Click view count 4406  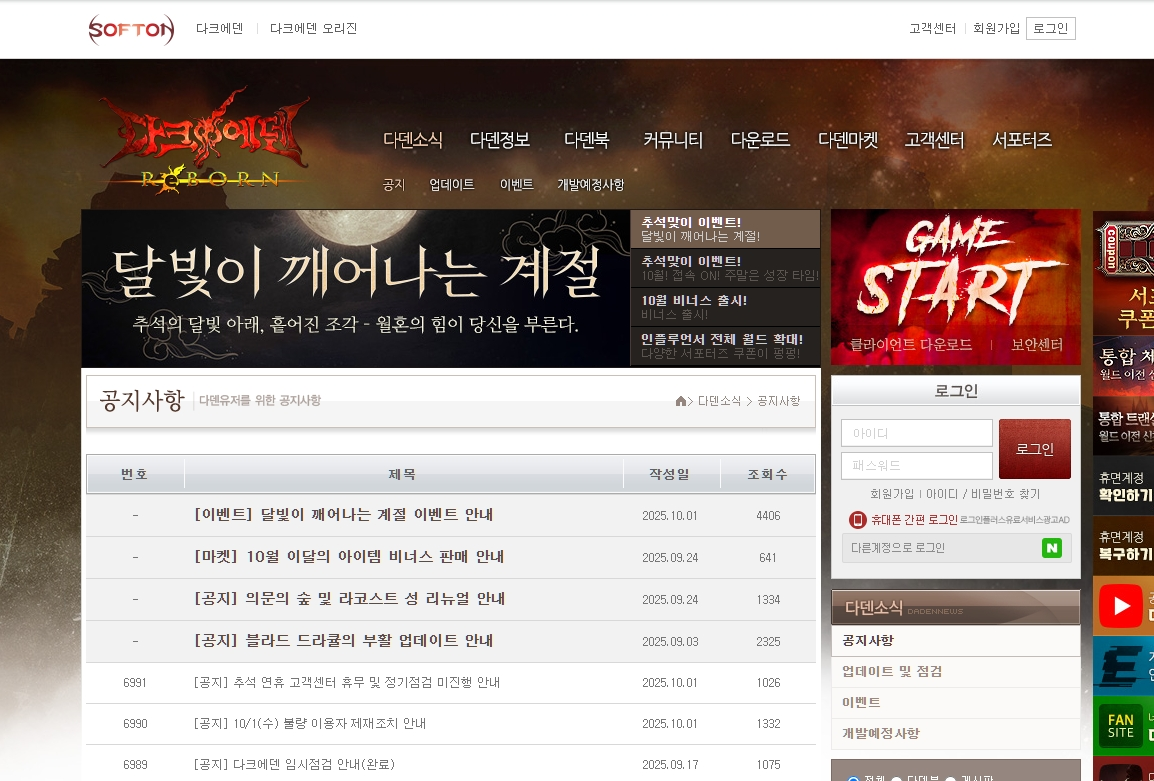pyautogui.click(x=768, y=515)
